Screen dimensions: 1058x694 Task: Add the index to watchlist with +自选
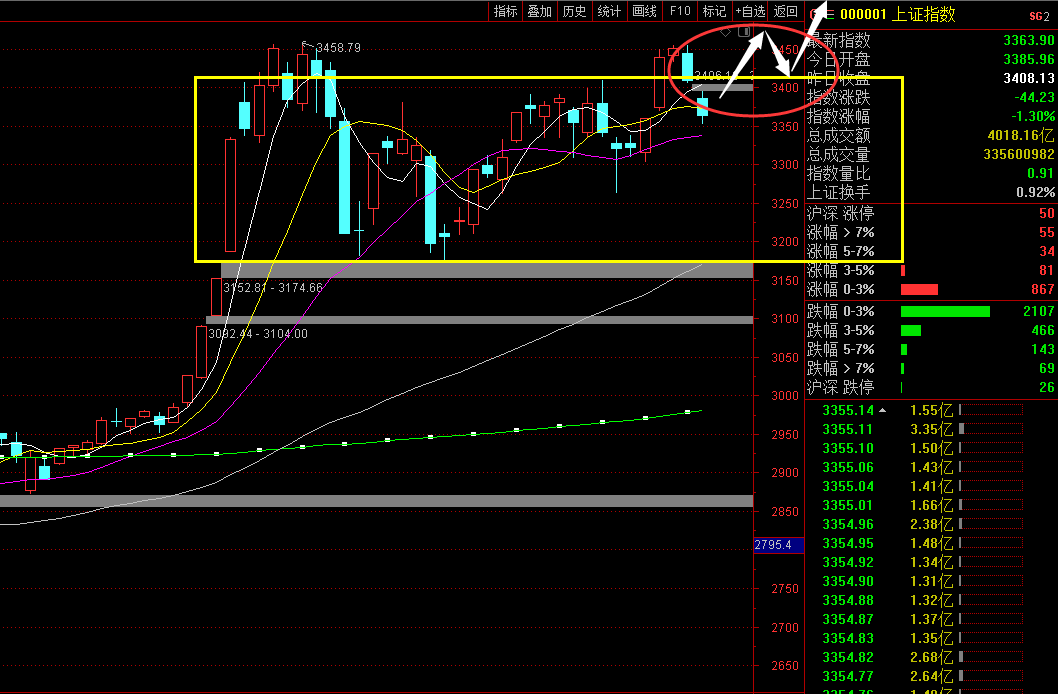750,11
